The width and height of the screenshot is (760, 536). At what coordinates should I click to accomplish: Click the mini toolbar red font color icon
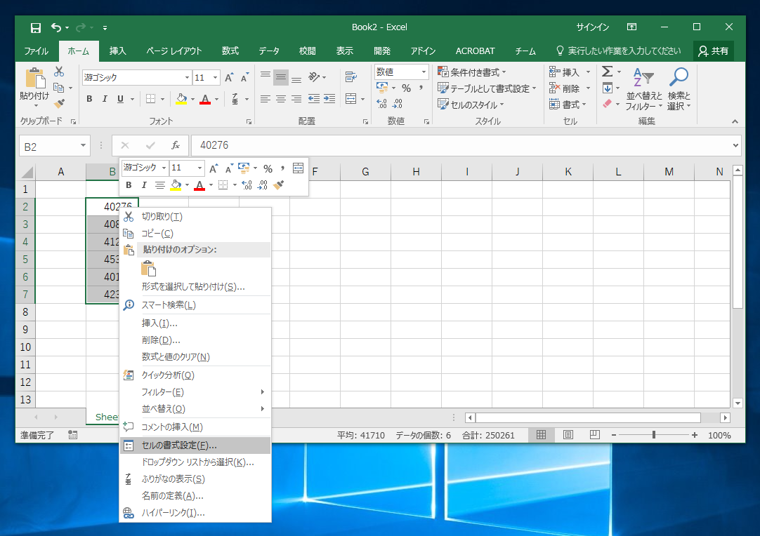(x=199, y=185)
